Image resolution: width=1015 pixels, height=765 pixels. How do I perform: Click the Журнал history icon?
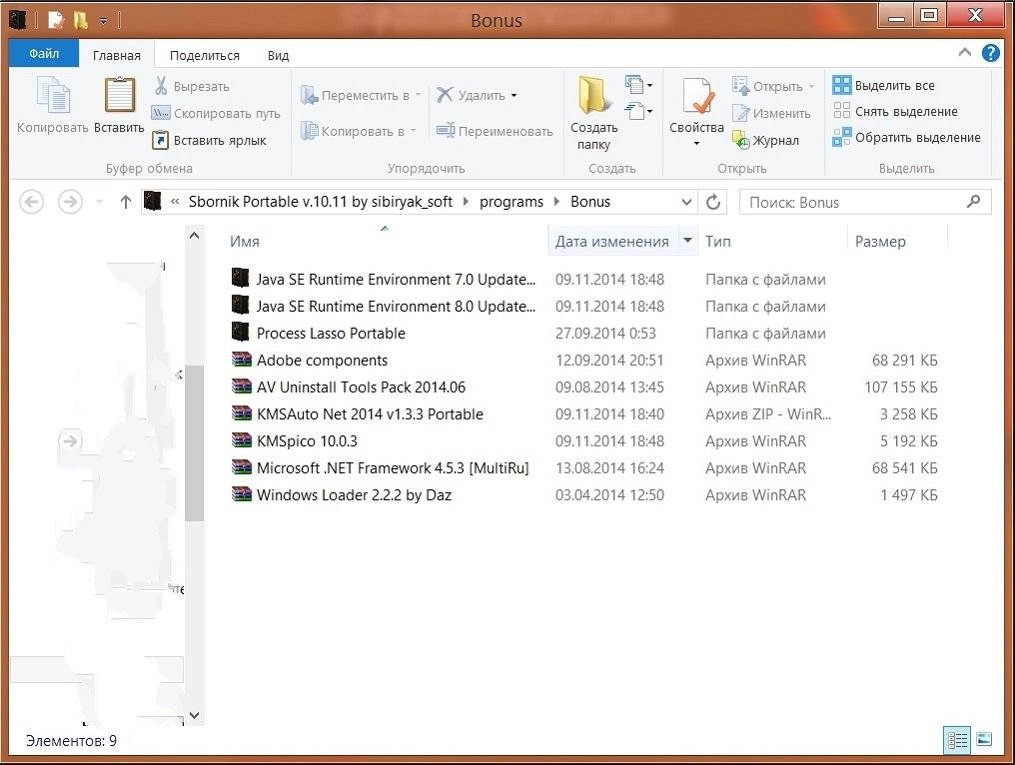click(741, 140)
